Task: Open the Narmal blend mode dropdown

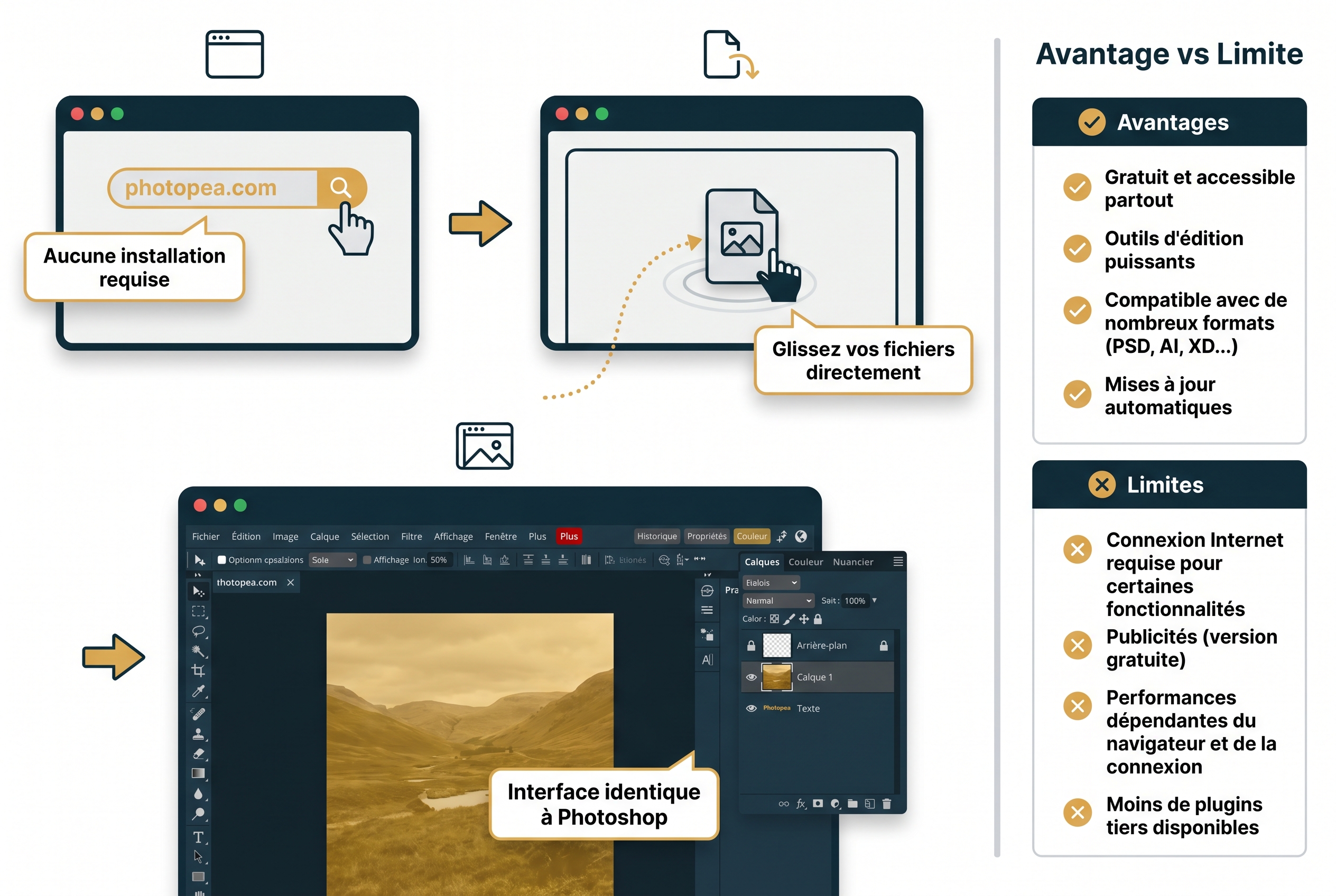Action: (x=778, y=601)
